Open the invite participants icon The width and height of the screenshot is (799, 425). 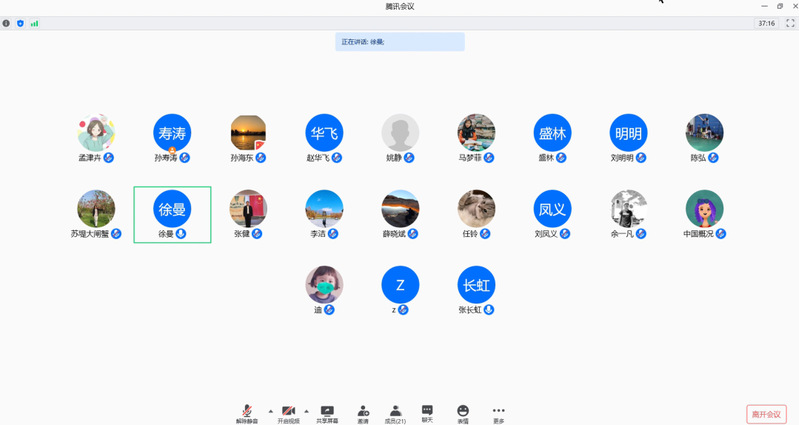(363, 412)
